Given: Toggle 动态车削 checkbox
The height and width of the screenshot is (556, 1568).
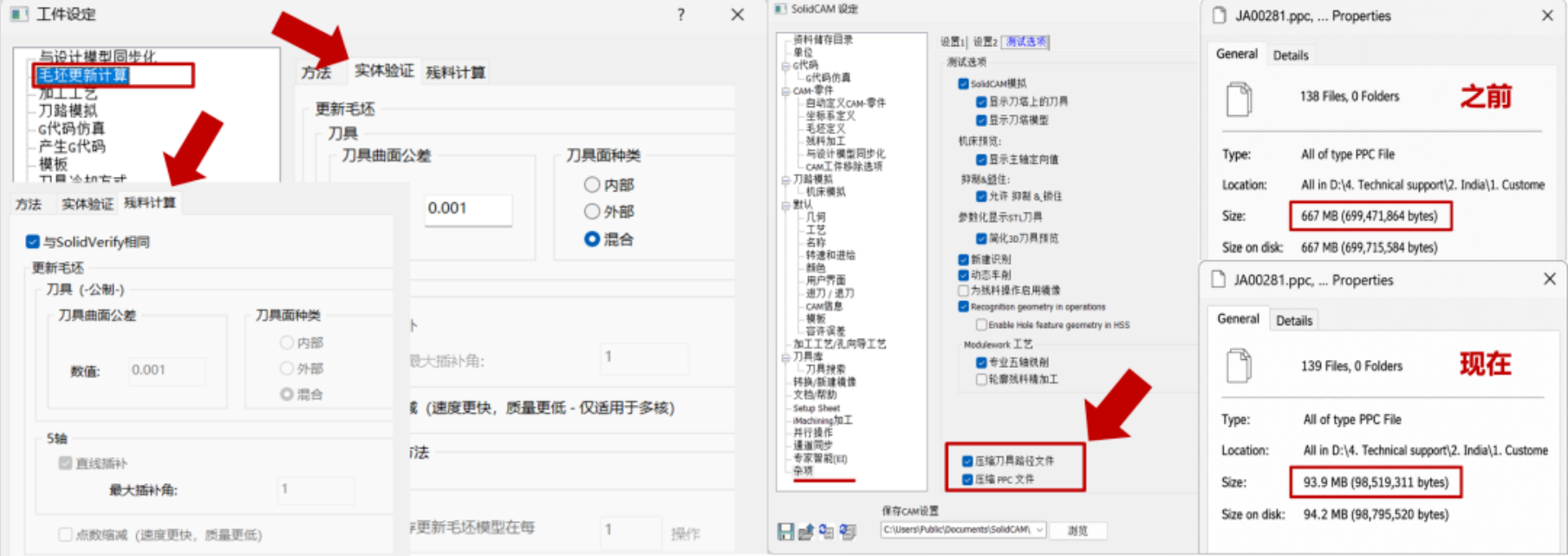Looking at the screenshot, I should [x=963, y=274].
